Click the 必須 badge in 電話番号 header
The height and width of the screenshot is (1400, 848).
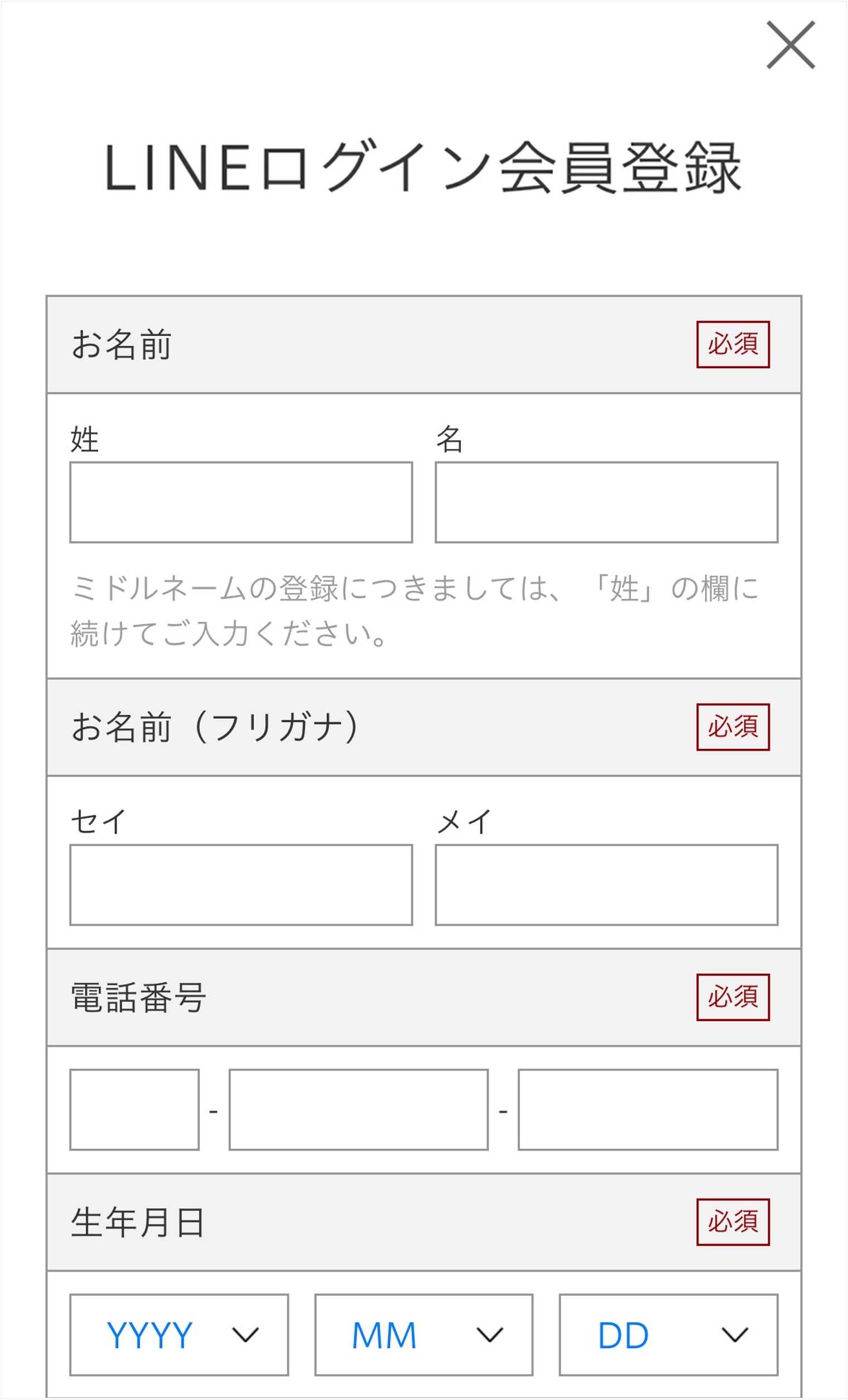point(733,997)
